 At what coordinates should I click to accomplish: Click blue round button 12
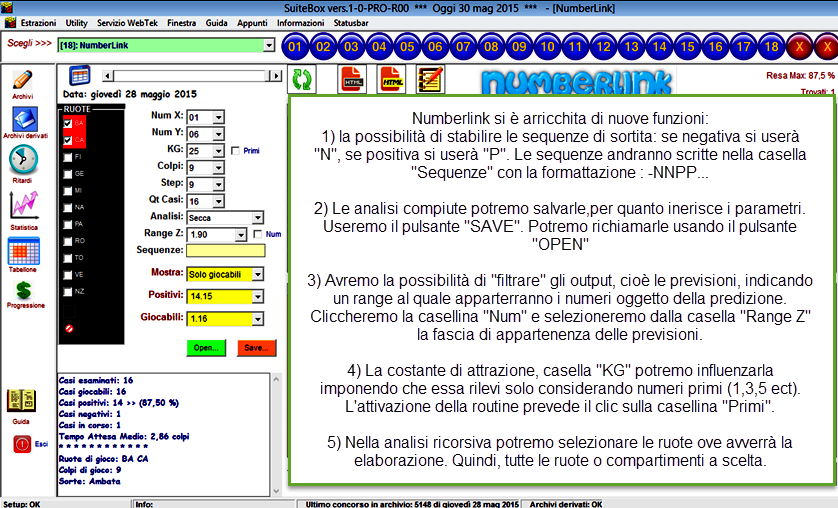click(x=603, y=46)
